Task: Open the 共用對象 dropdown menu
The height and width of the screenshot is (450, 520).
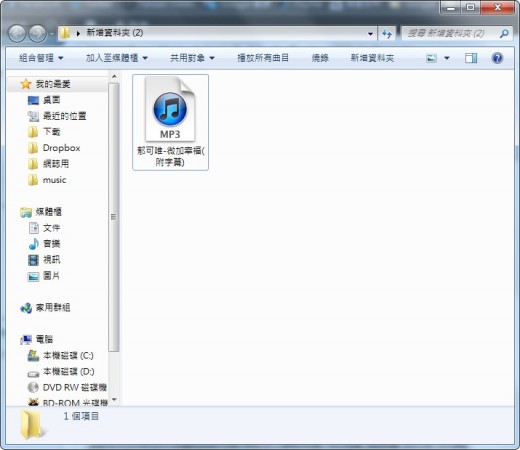Action: (192, 58)
